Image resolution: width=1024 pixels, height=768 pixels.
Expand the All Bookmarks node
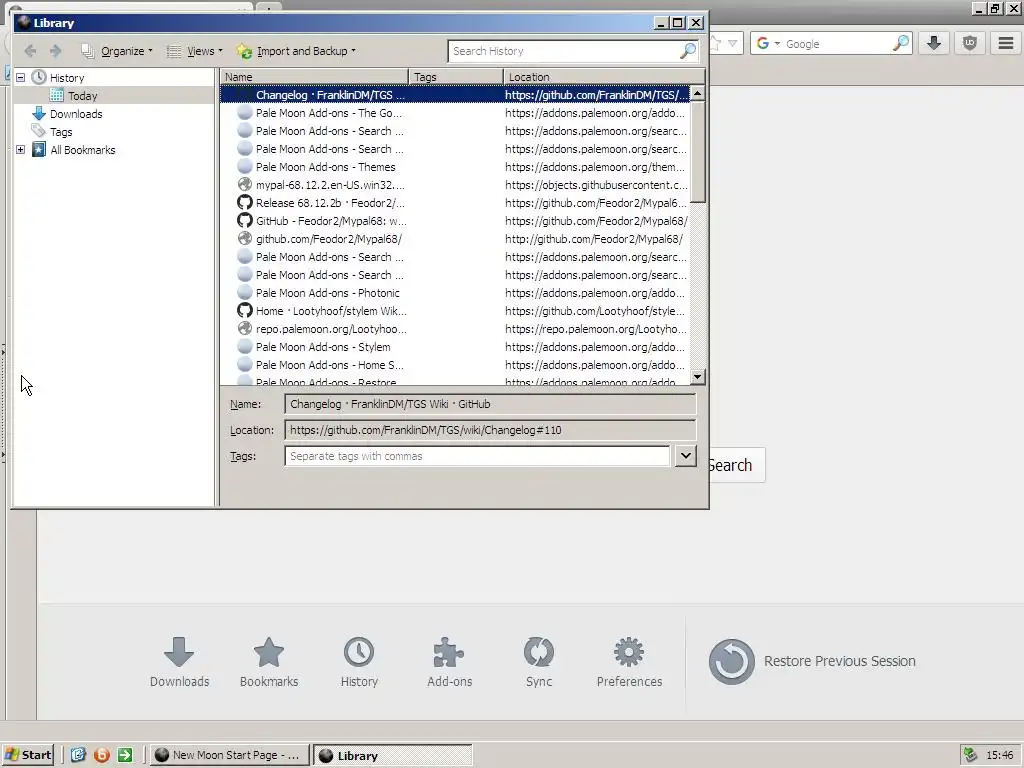click(x=20, y=150)
